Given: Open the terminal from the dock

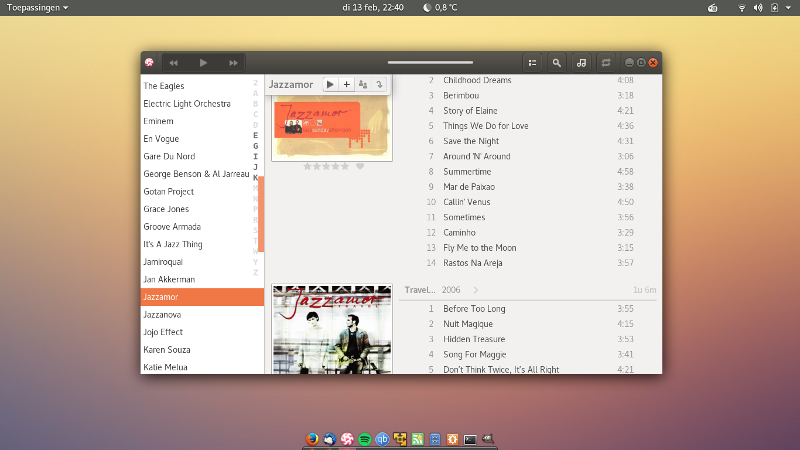Looking at the screenshot, I should coord(470,439).
